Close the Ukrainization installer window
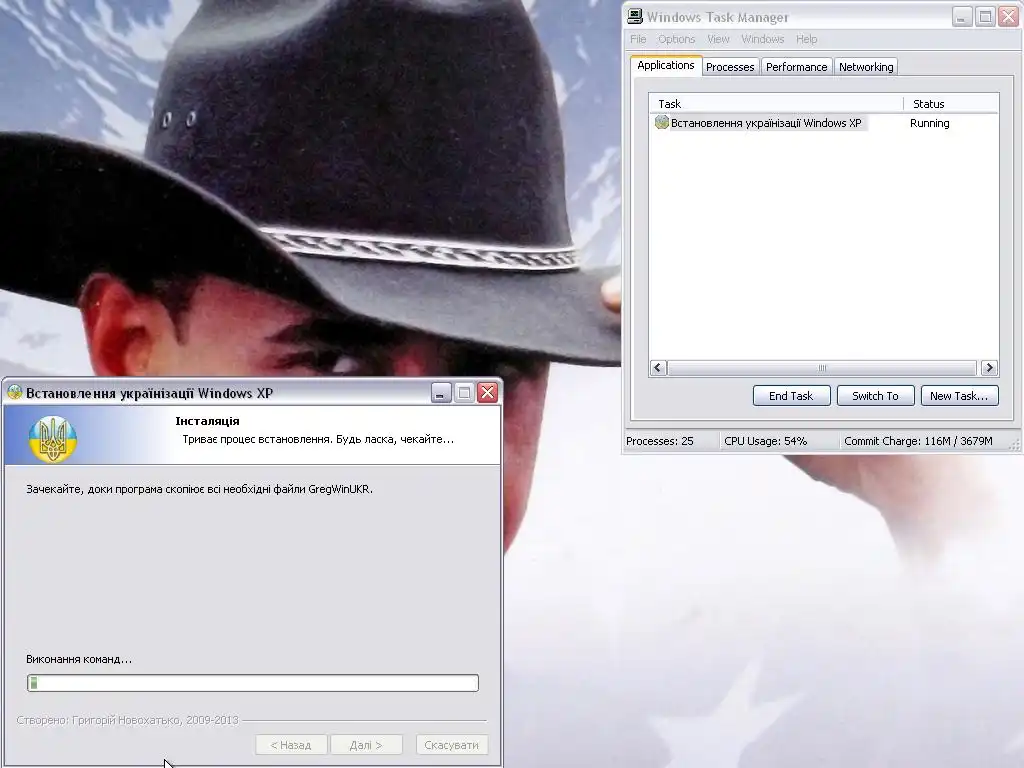The width and height of the screenshot is (1024, 768). coord(488,392)
